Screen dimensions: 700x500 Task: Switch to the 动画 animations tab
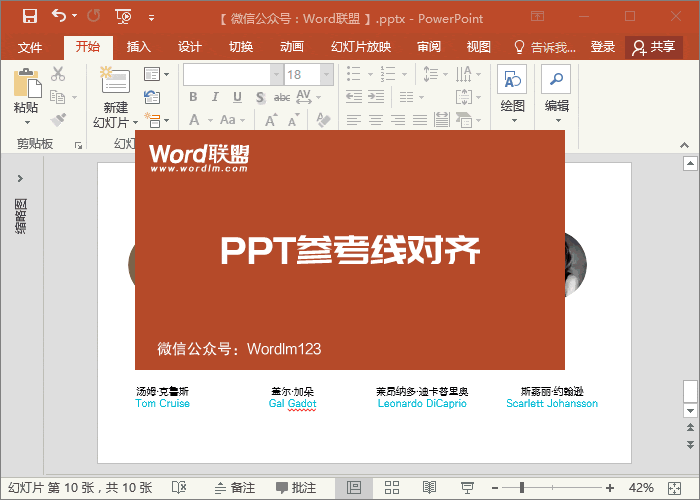pyautogui.click(x=292, y=47)
